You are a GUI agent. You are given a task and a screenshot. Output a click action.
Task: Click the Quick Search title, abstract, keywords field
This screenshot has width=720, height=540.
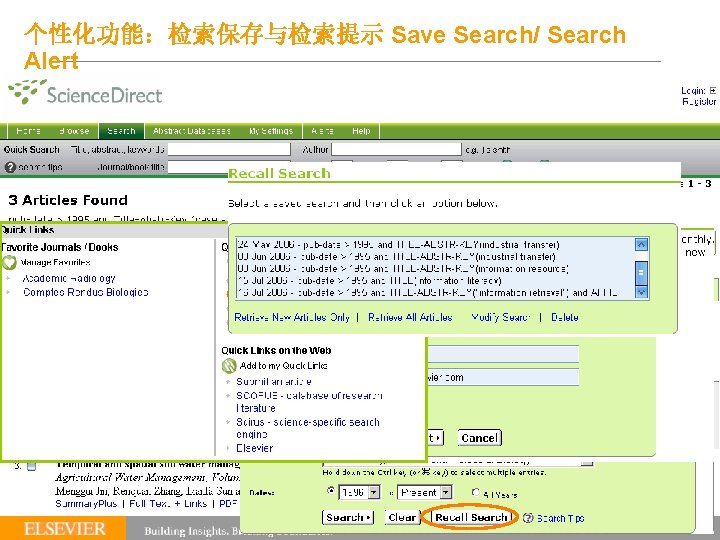229,149
